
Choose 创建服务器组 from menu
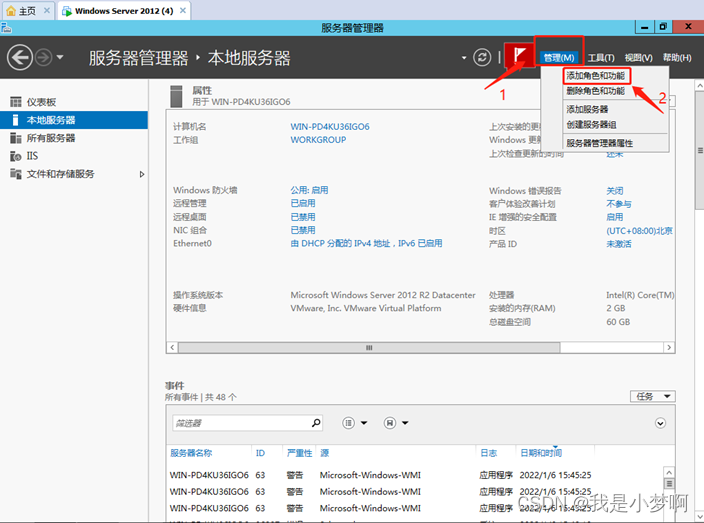[x=591, y=125]
